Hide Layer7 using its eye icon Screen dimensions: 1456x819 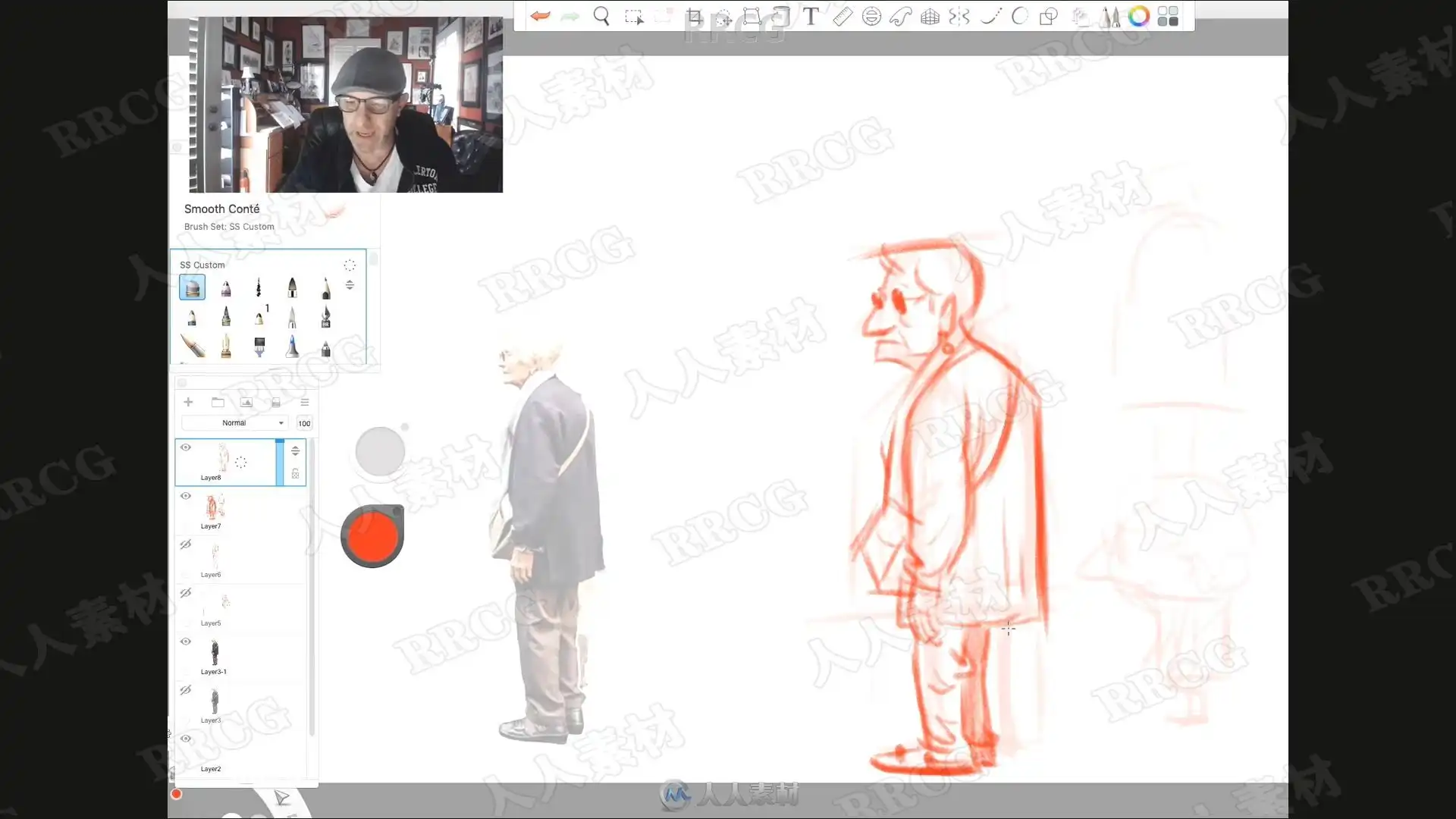[186, 496]
